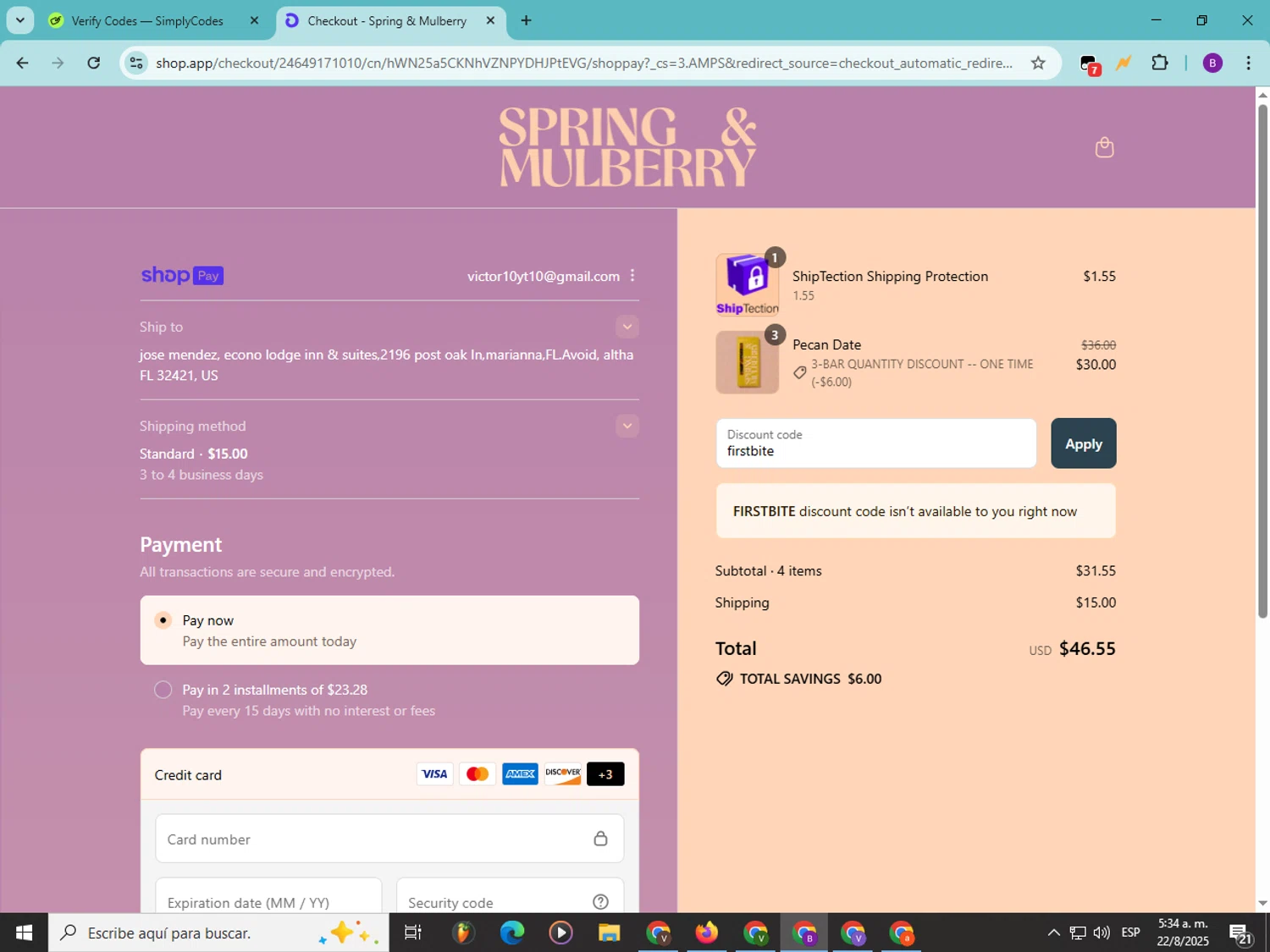Screen dimensions: 1270x952
Task: Focus the Card number field
Action: click(x=389, y=839)
